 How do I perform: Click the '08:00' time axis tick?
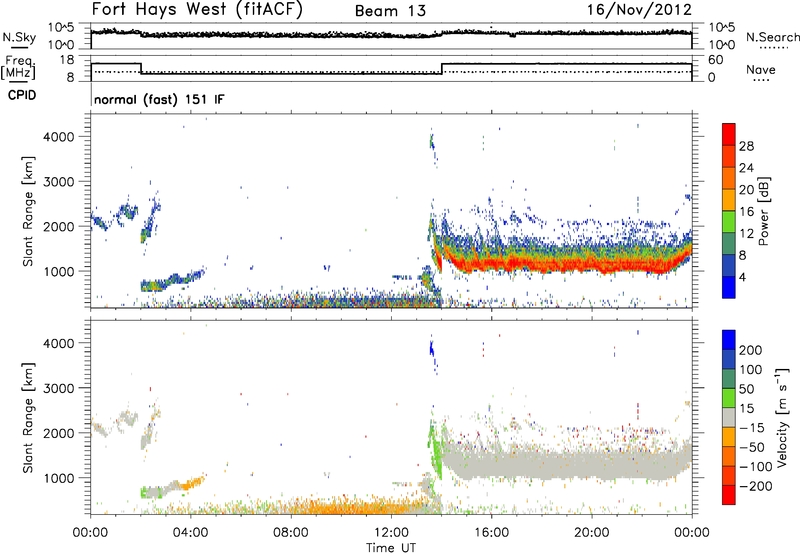coord(291,533)
